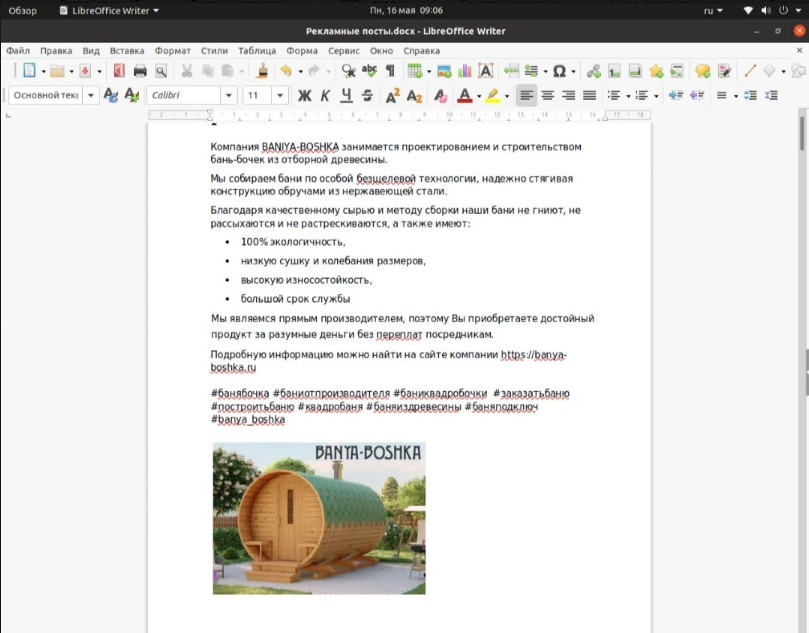Open the Таблица menu
This screenshot has height=633, width=809.
pos(257,50)
